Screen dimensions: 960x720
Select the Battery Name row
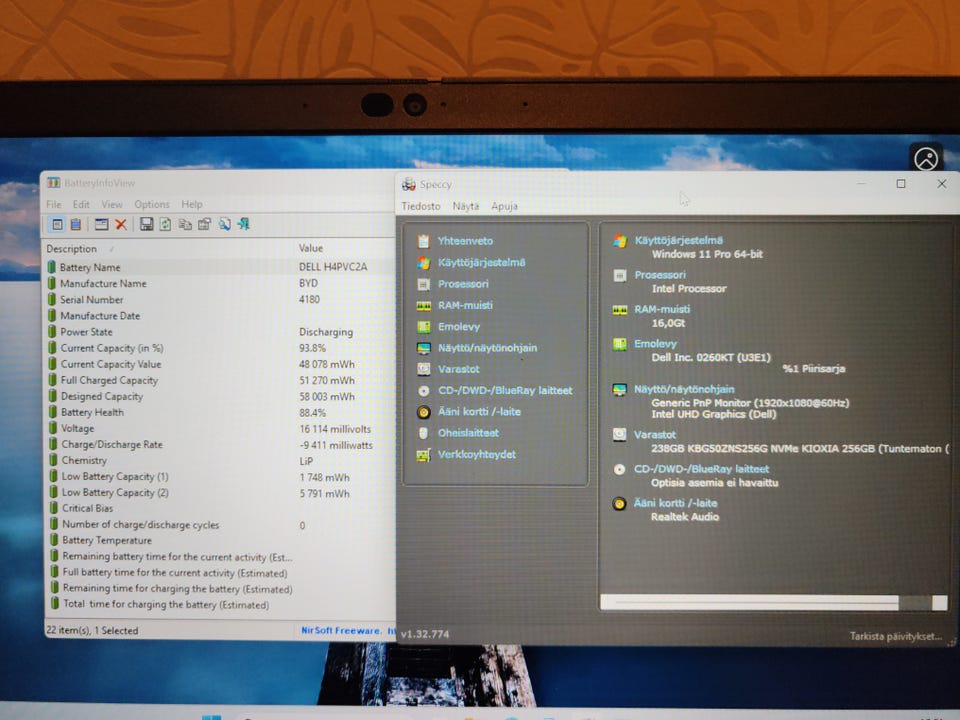coord(220,268)
